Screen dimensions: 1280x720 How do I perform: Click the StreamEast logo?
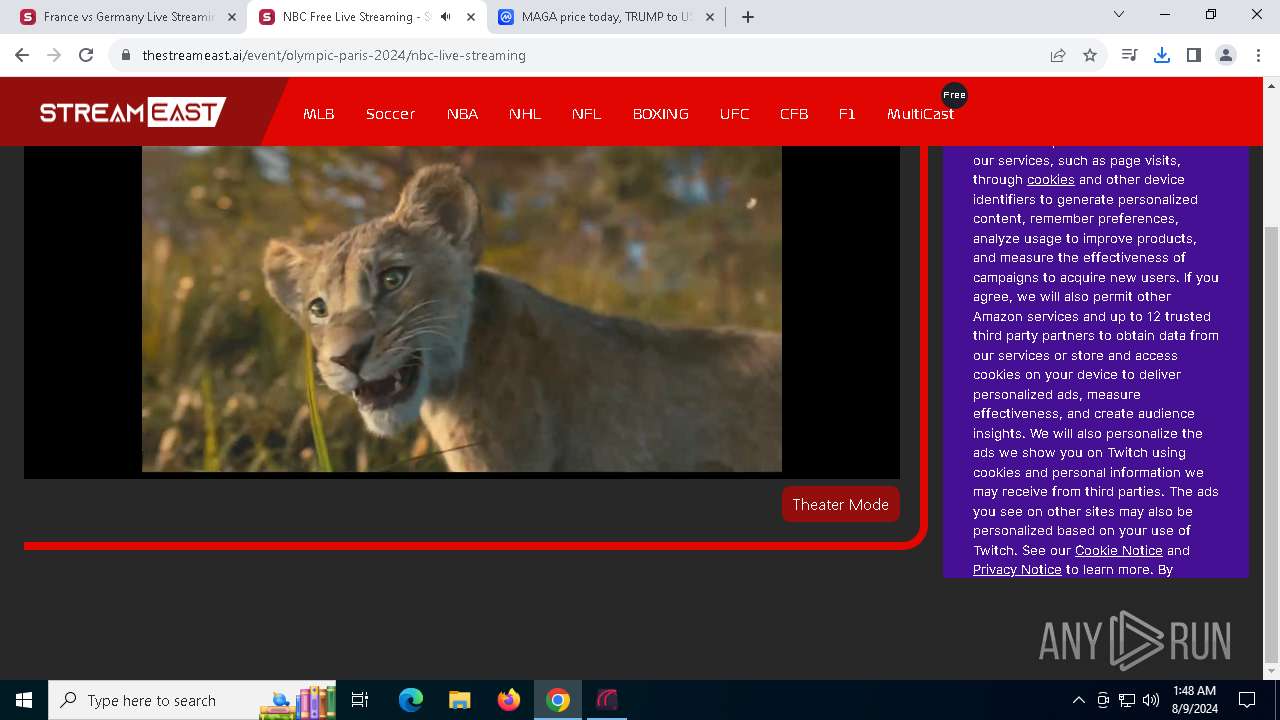[x=133, y=112]
